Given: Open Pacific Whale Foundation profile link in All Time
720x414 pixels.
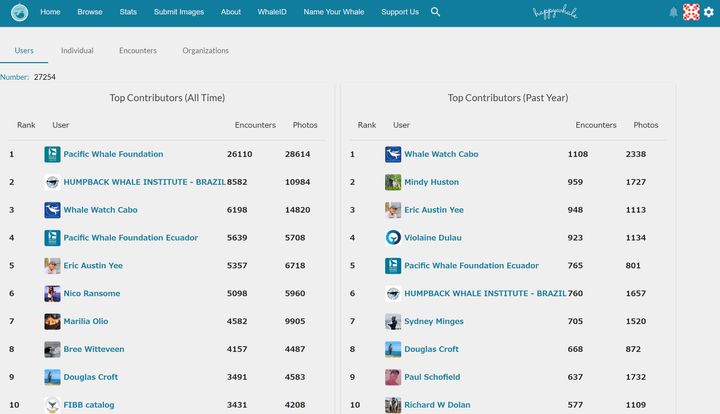Looking at the screenshot, I should point(113,154).
